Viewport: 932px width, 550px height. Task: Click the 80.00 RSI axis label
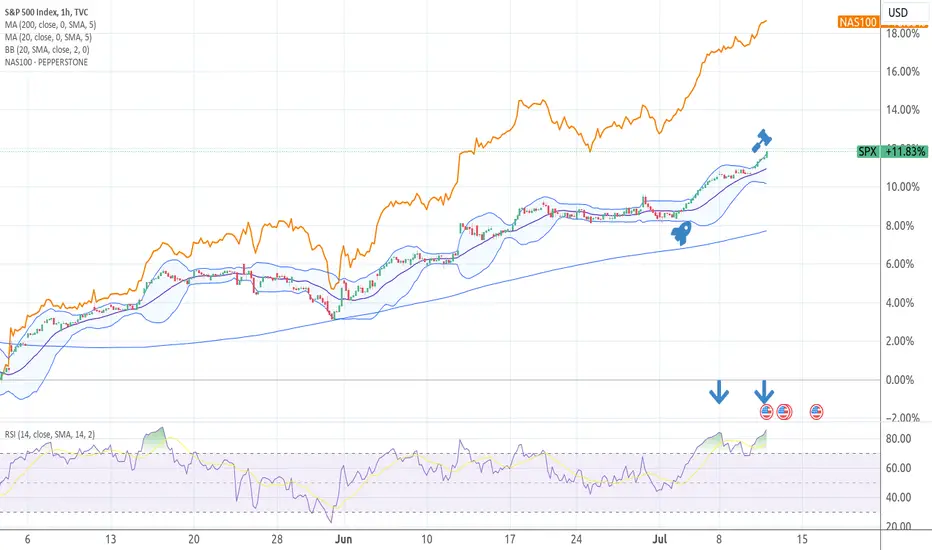click(x=898, y=438)
